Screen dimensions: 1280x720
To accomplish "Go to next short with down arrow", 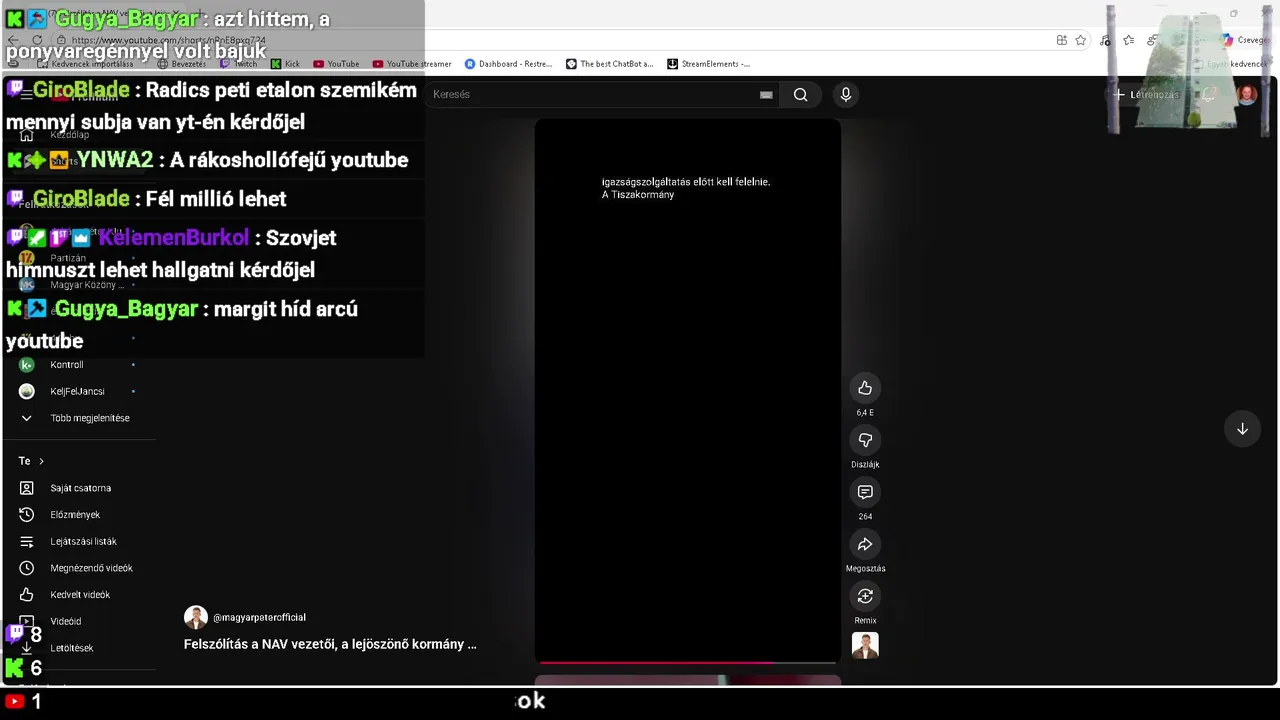I will [1242, 429].
